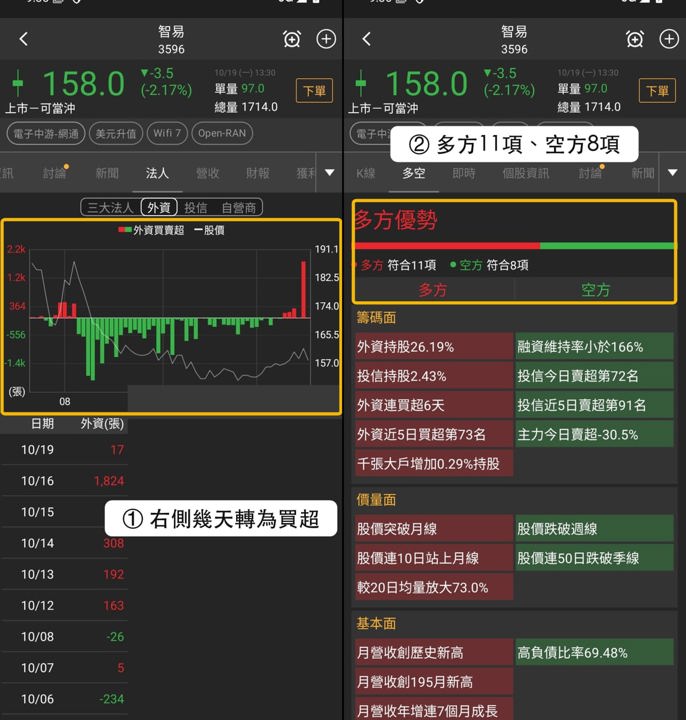This screenshot has width=686, height=720.
Task: Tap 投信今日賣超第72名 item
Action: pyautogui.click(x=594, y=376)
